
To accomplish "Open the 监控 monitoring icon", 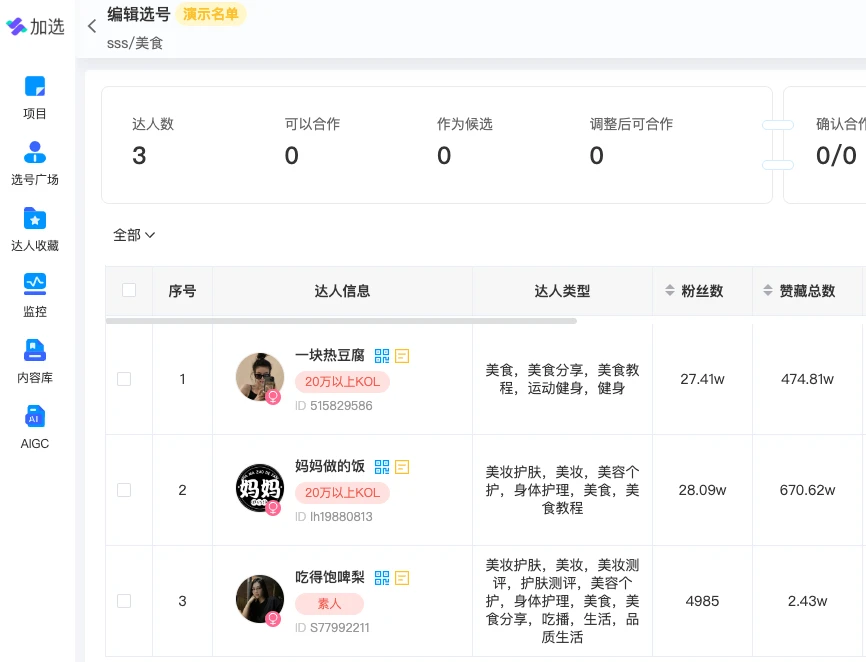I will point(35,285).
